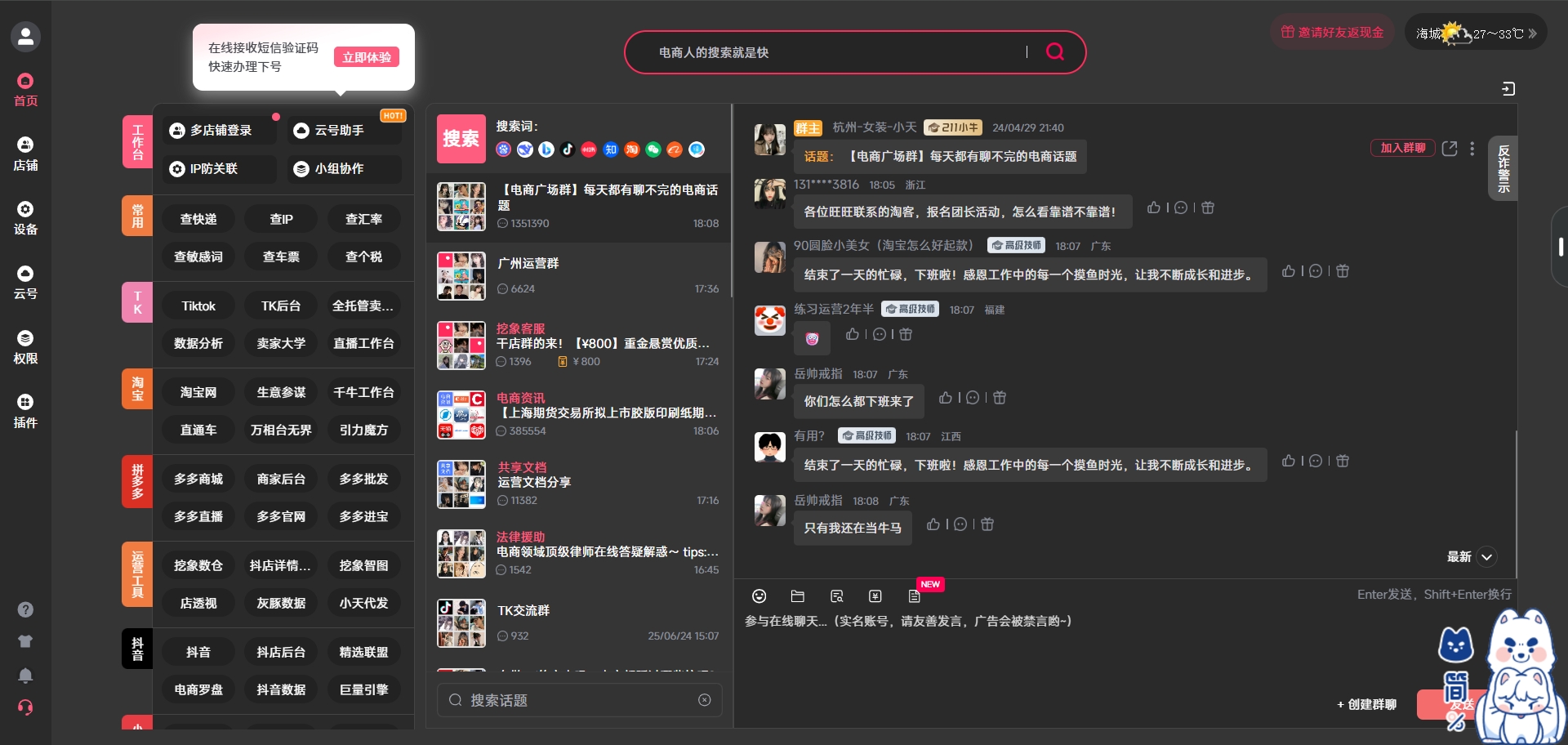
Task: Like 131****3816's message about 团长活动
Action: [x=1154, y=207]
